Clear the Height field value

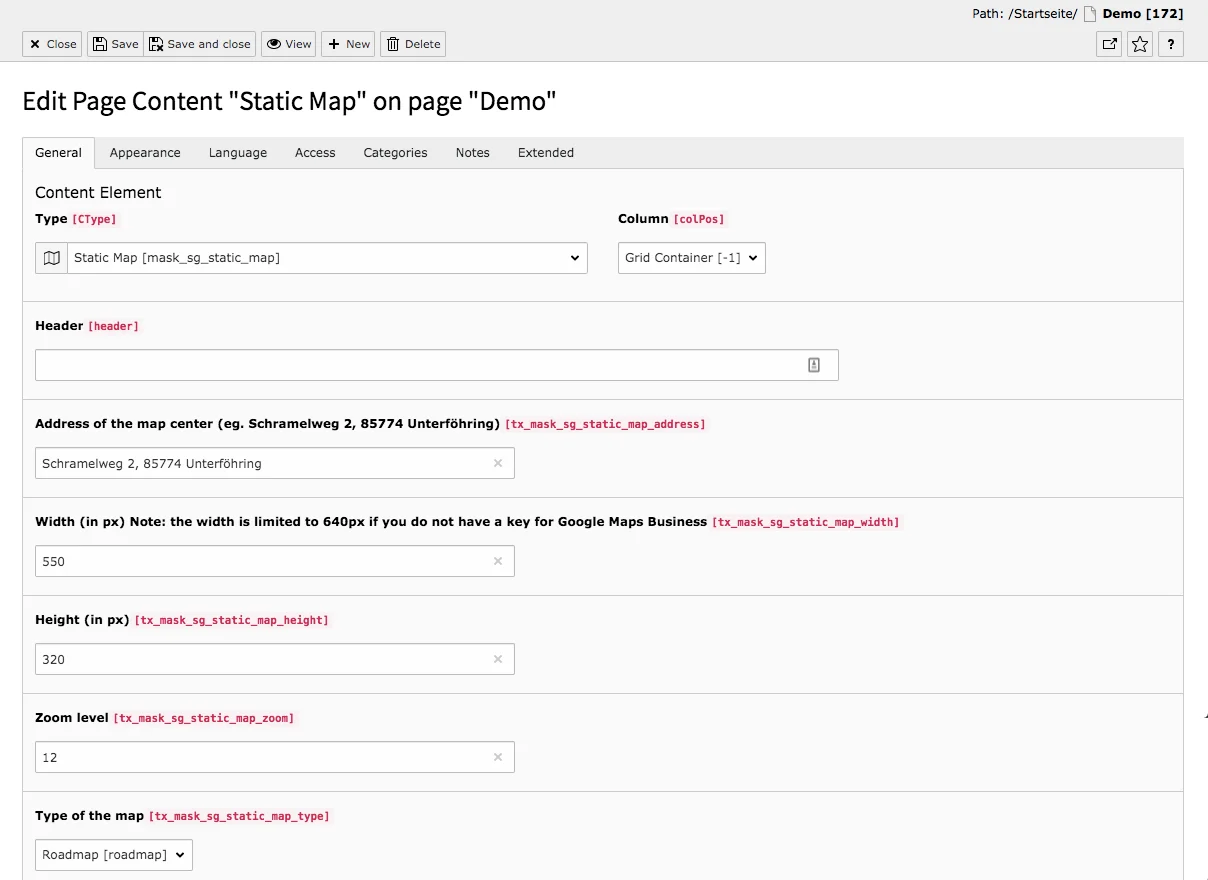497,659
